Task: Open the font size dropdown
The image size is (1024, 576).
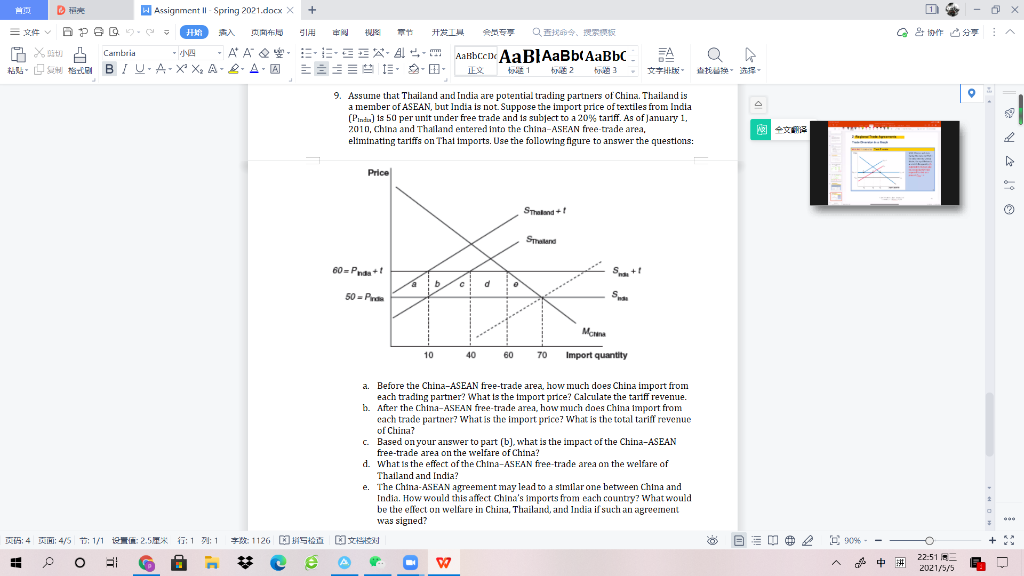Action: [219, 53]
